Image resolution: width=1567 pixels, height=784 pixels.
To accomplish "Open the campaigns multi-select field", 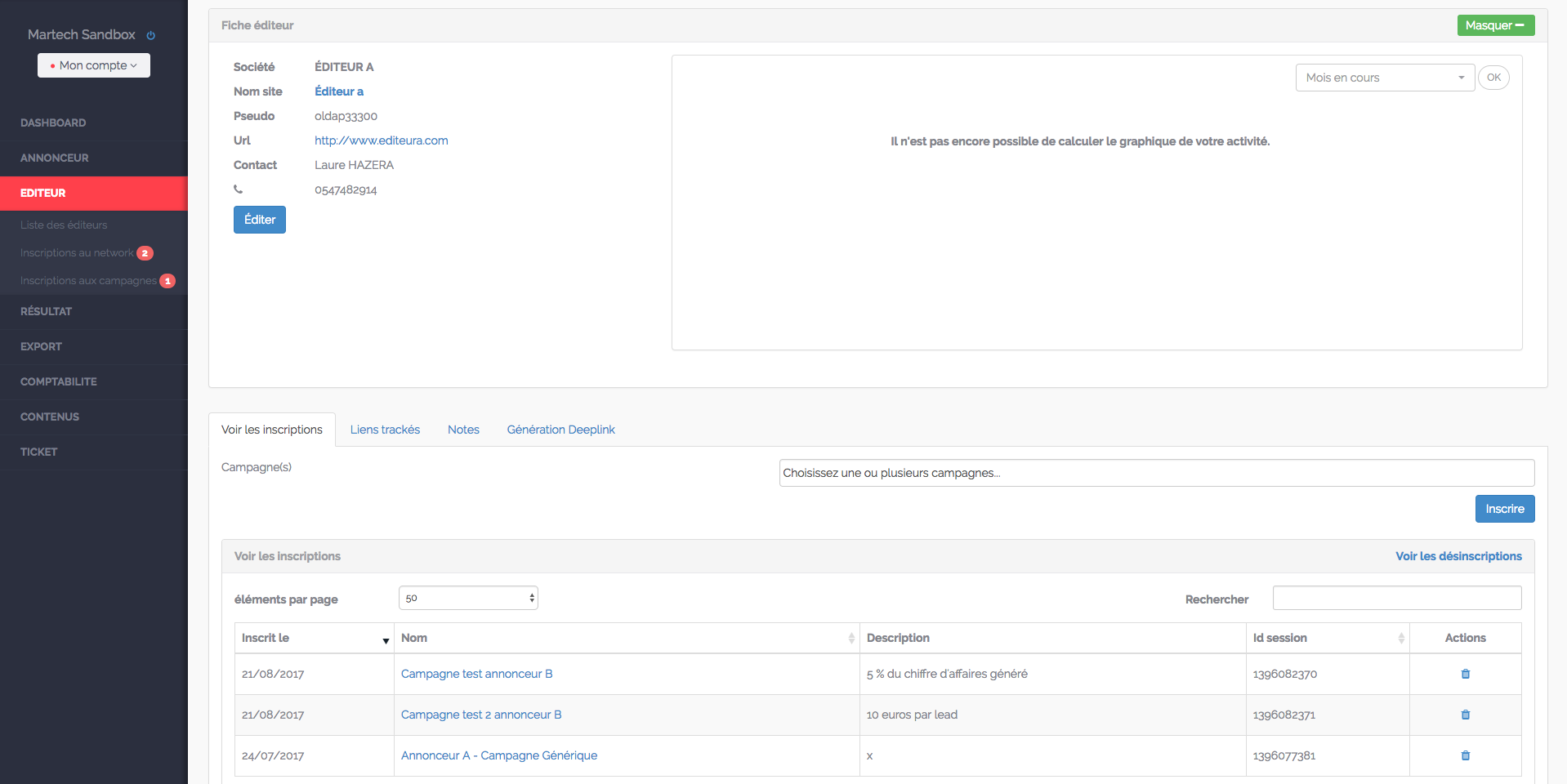I will pos(1157,473).
